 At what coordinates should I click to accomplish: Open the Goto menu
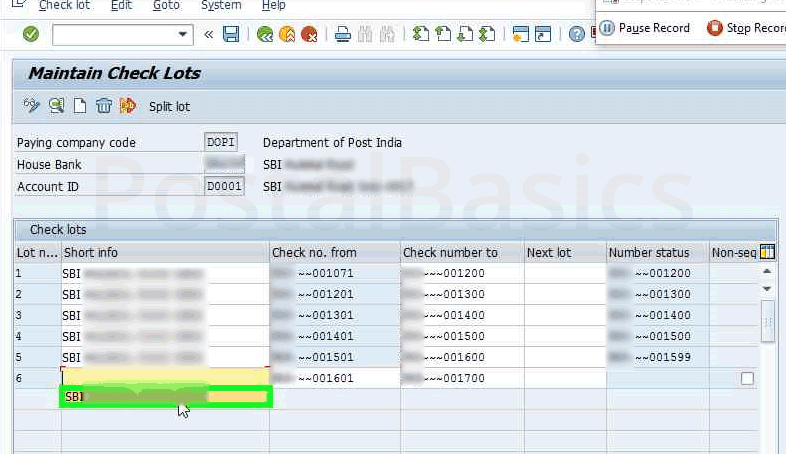166,6
